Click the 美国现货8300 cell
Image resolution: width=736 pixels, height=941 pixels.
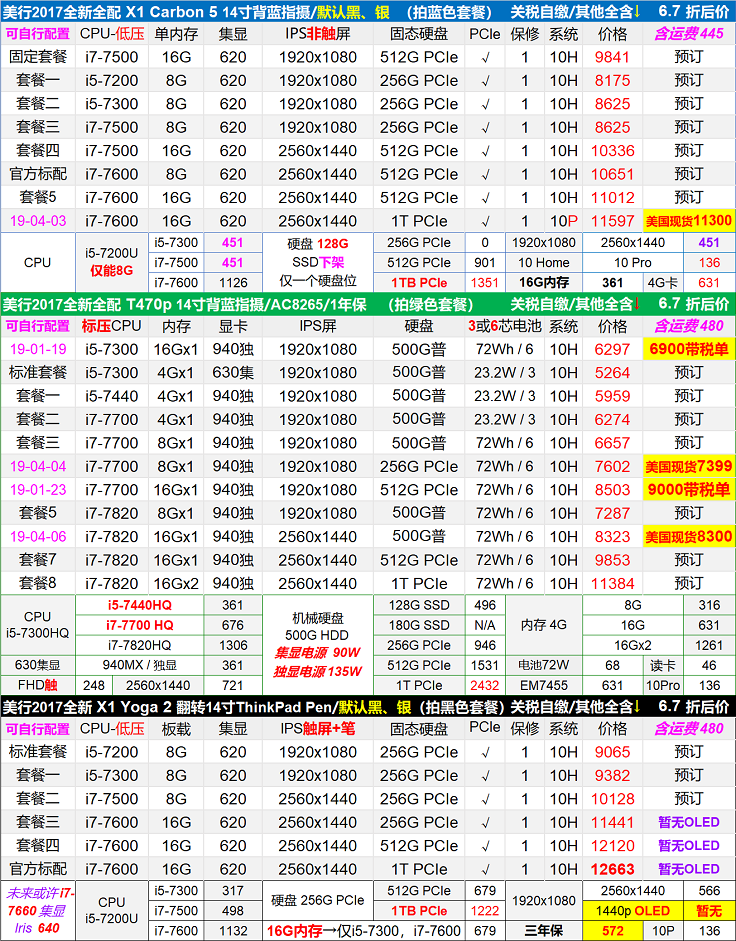tap(689, 537)
